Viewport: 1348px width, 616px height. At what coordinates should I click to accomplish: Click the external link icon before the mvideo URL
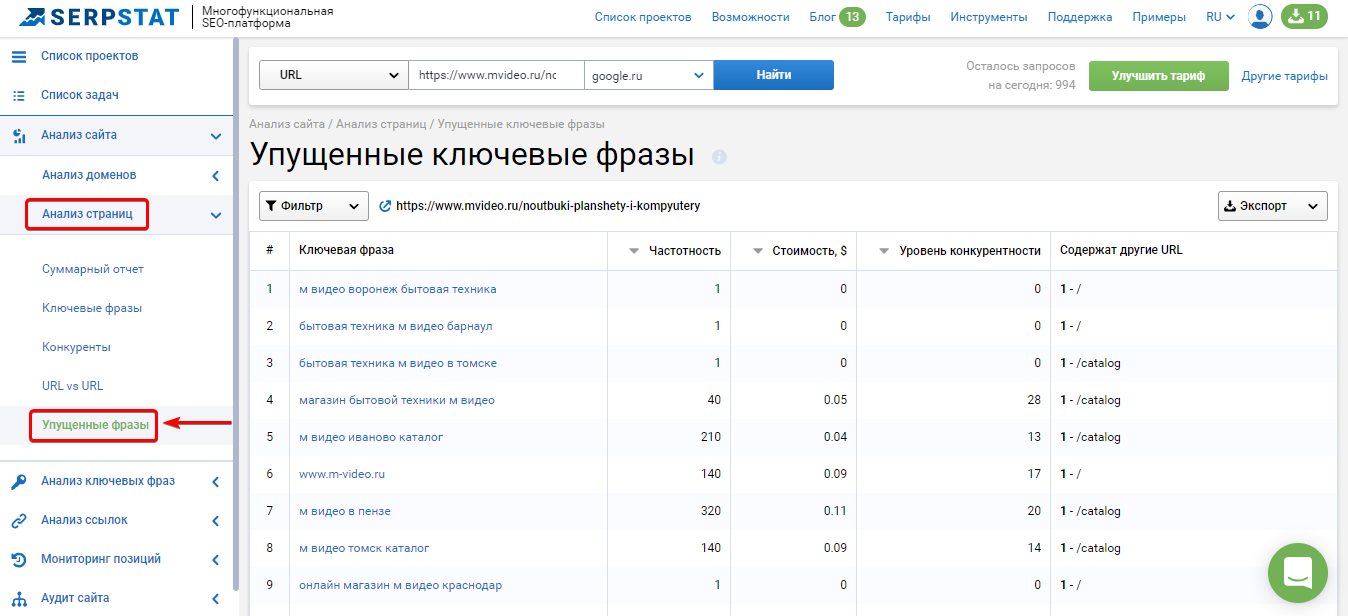tap(386, 206)
